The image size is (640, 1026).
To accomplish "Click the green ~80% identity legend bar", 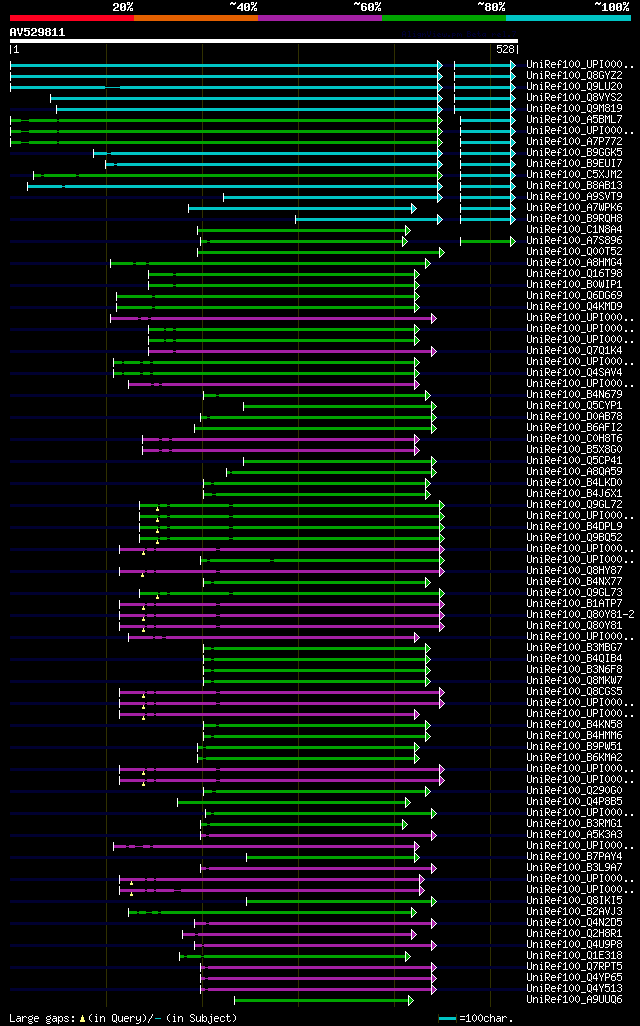I will tap(444, 18).
